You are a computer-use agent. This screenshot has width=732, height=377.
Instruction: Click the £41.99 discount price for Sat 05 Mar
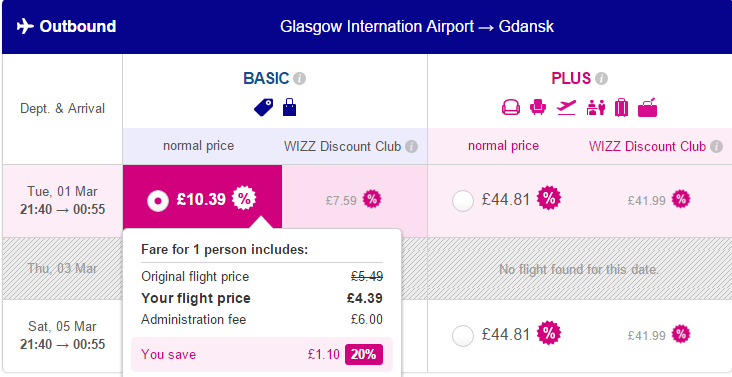coord(647,335)
